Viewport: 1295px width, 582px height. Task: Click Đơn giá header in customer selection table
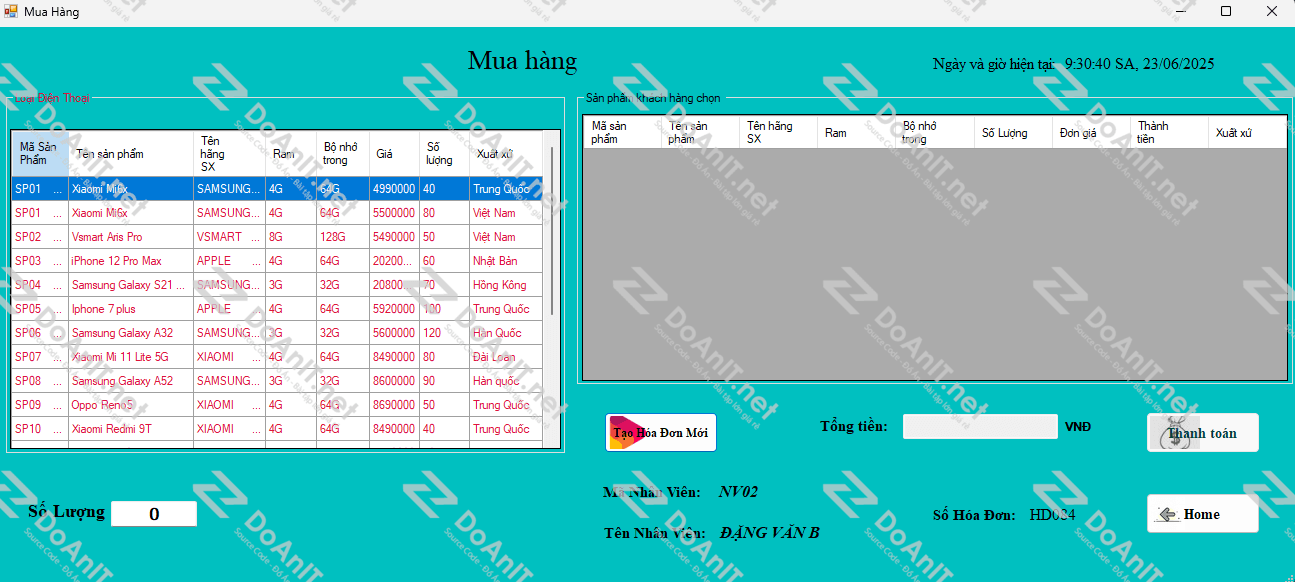pyautogui.click(x=1091, y=132)
